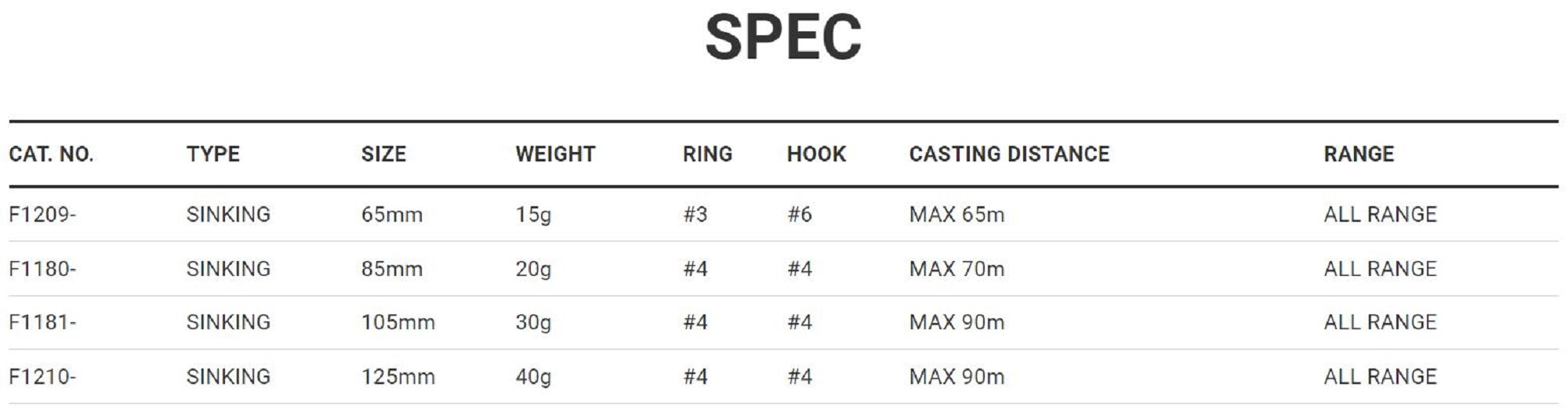Screen dimensions: 1568x410
Task: Click catalog number F1210-
Action: [x=42, y=377]
